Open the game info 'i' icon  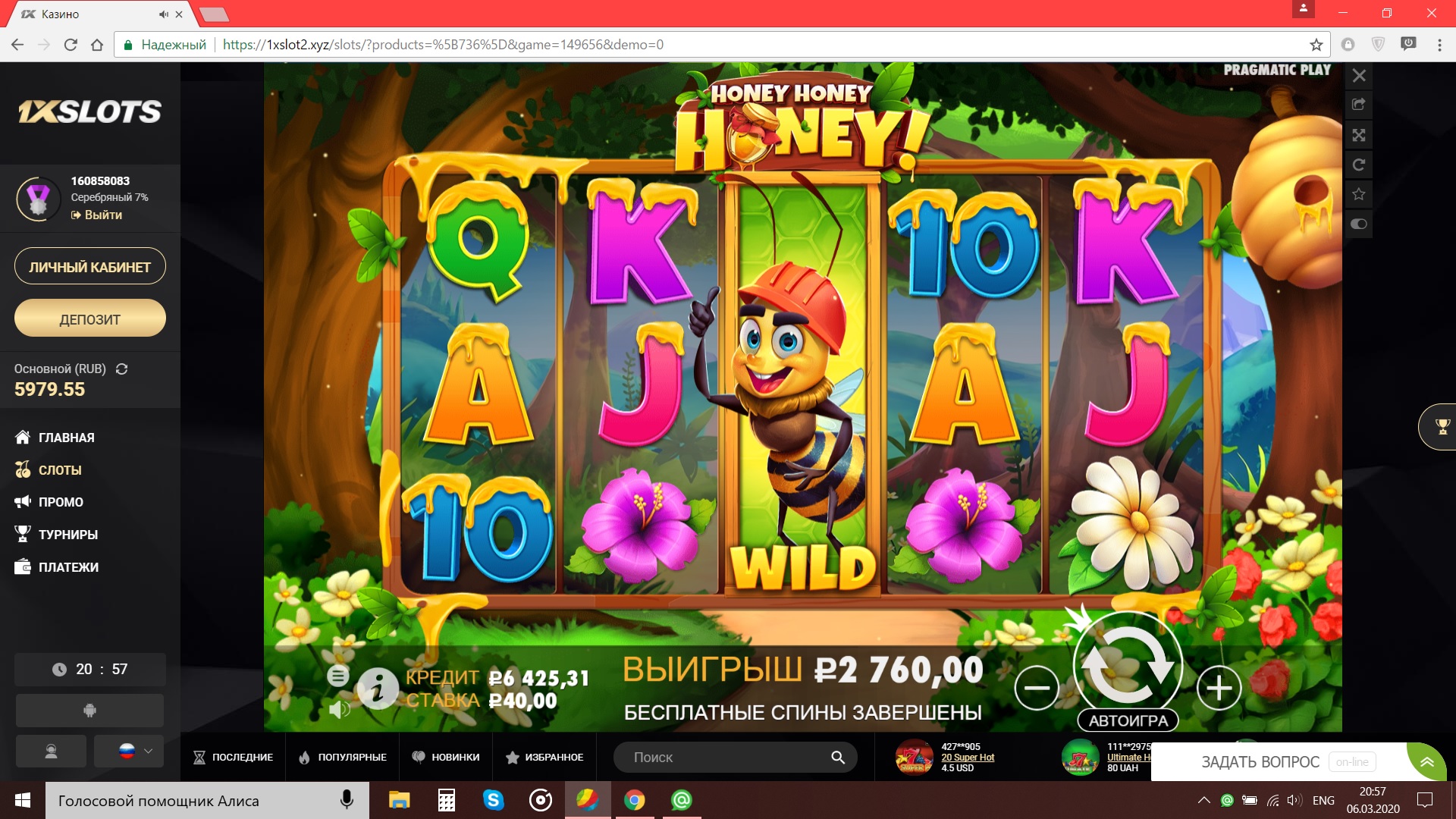(378, 688)
